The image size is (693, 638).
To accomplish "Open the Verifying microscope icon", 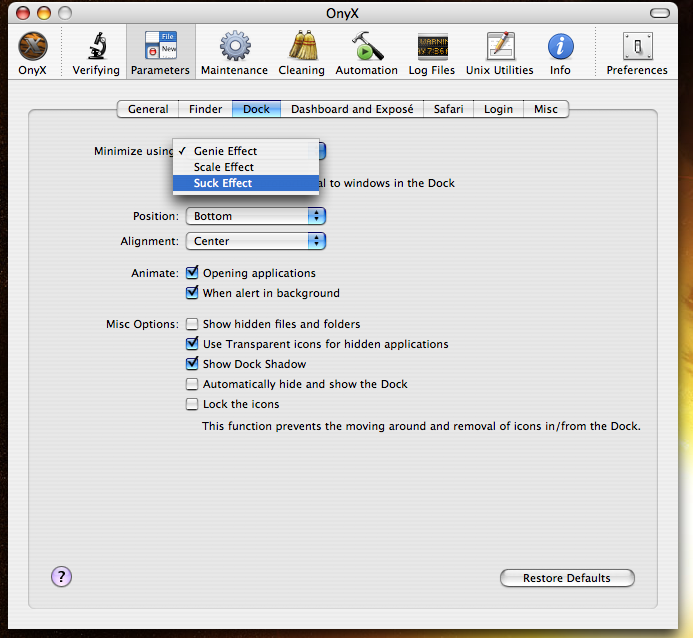I will pyautogui.click(x=97, y=46).
